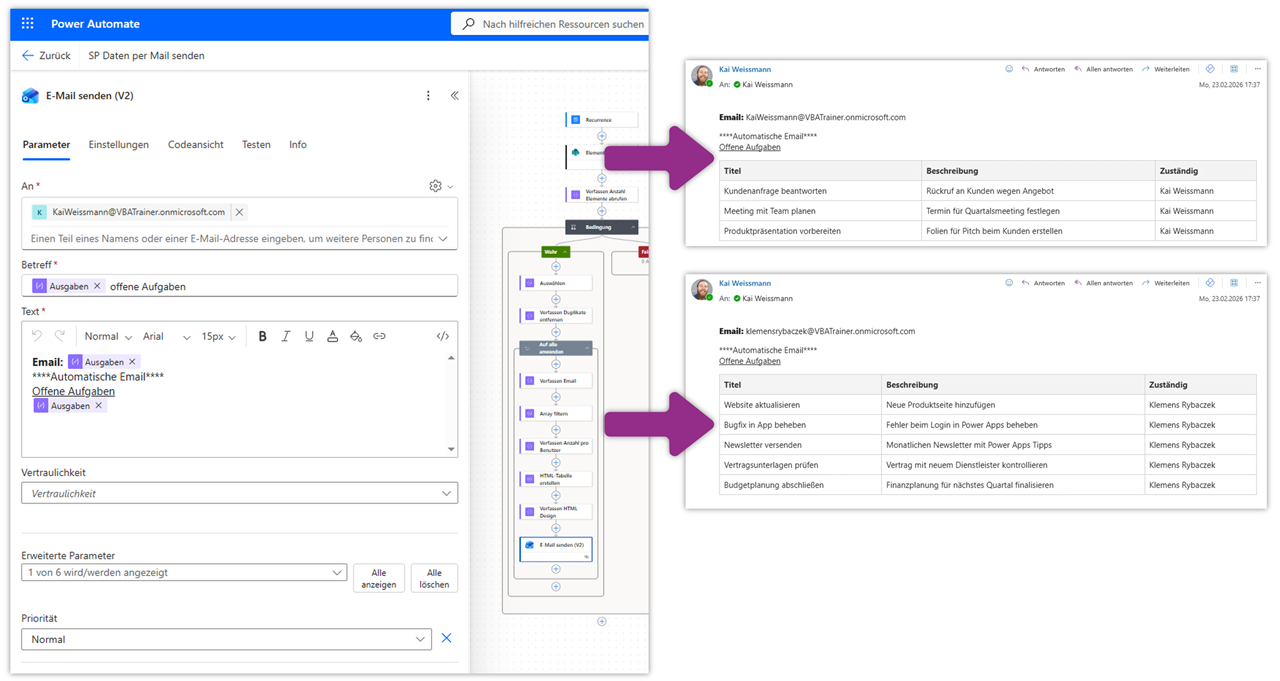Click the undo icon in the text editor
This screenshot has height=681, width=1280.
point(37,336)
